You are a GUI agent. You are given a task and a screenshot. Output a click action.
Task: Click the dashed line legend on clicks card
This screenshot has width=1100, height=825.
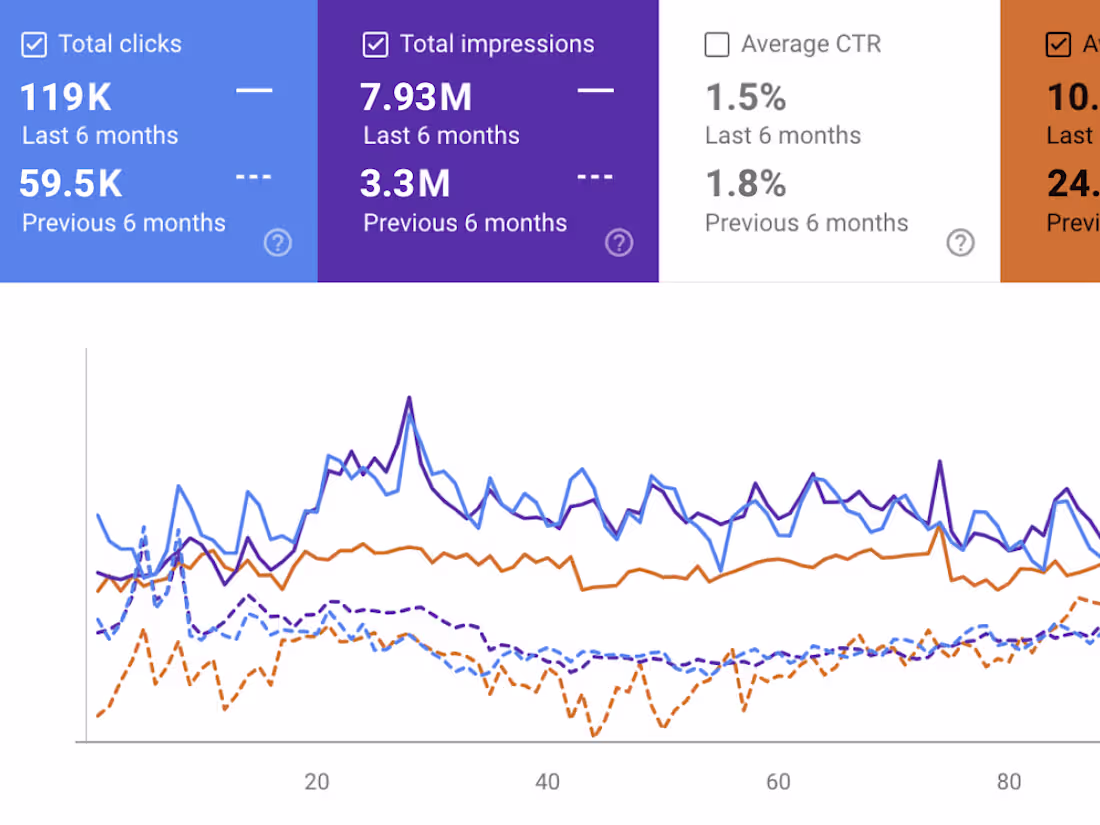254,176
